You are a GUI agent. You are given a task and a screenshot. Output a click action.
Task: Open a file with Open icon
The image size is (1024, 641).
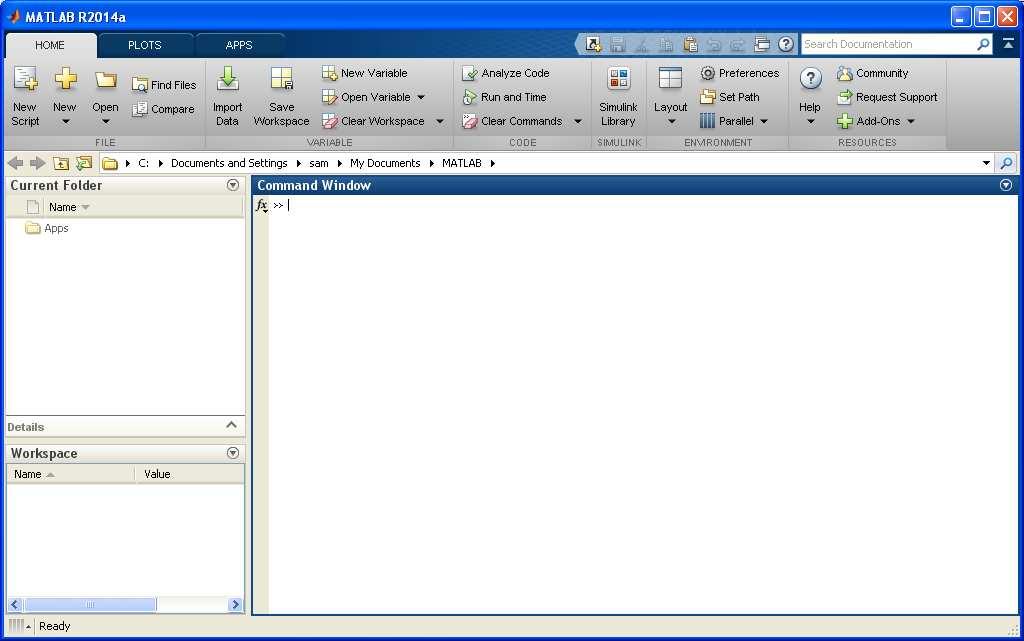point(105,80)
